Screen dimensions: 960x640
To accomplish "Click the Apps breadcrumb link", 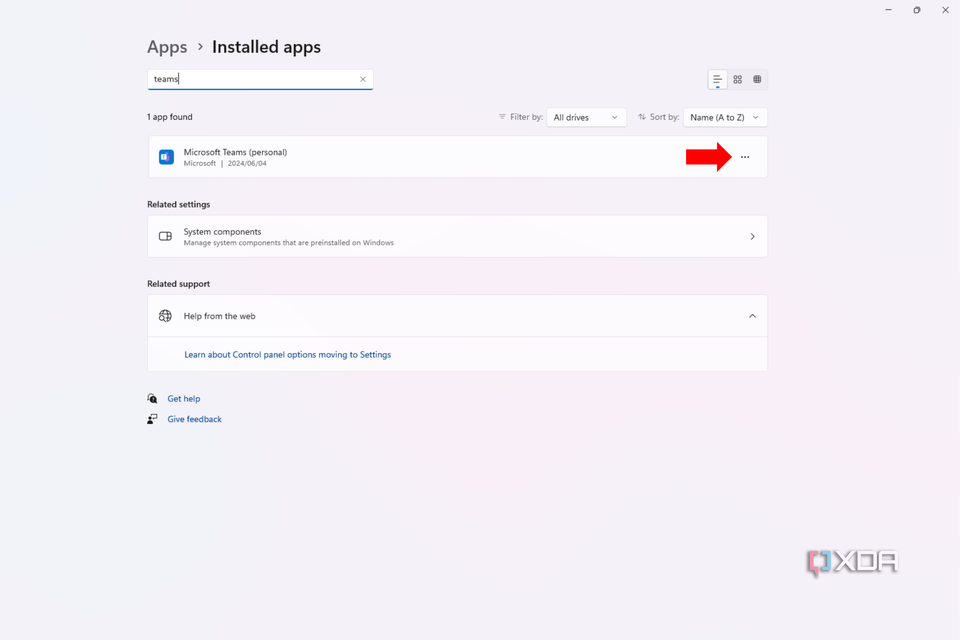I will 166,47.
